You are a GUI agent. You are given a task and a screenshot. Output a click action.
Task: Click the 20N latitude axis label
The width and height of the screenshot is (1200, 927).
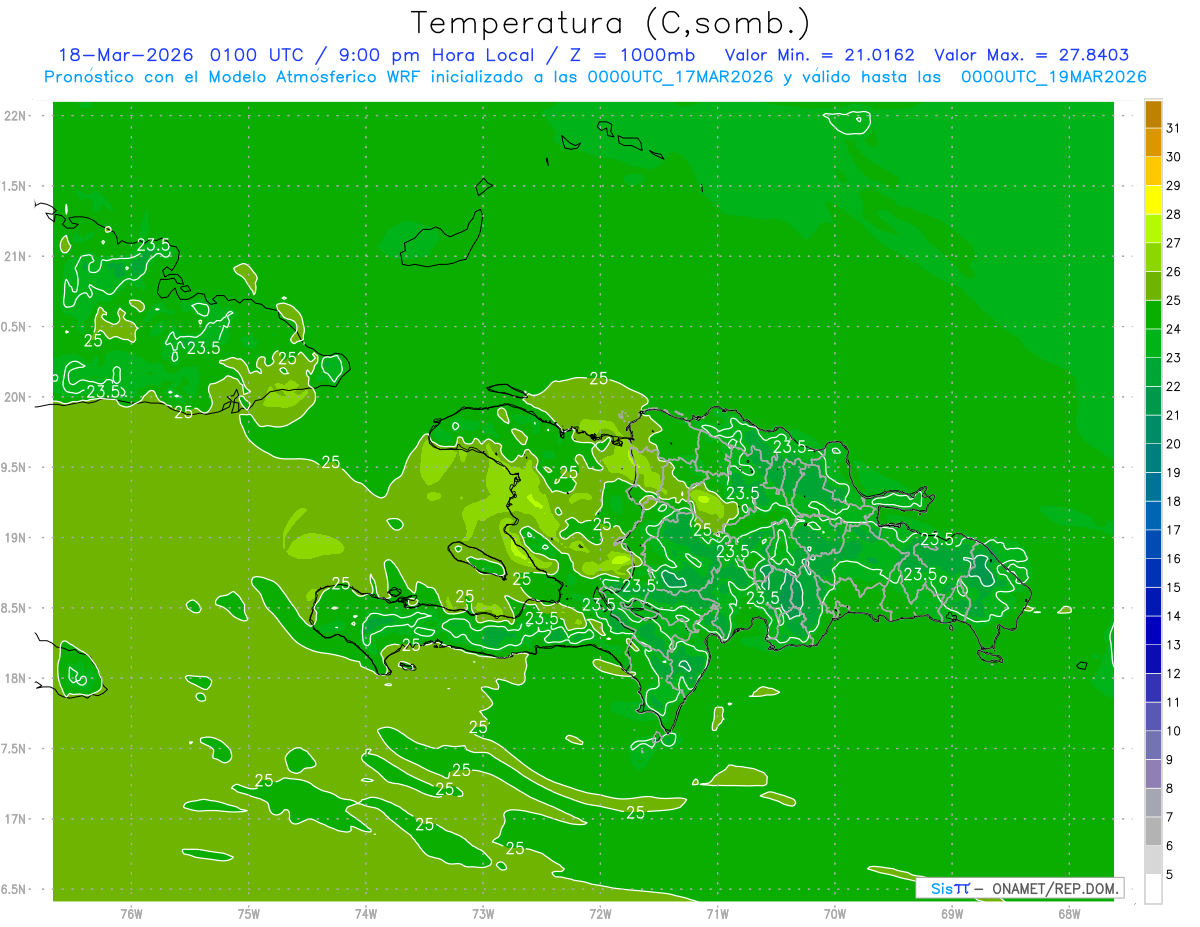[x=16, y=397]
